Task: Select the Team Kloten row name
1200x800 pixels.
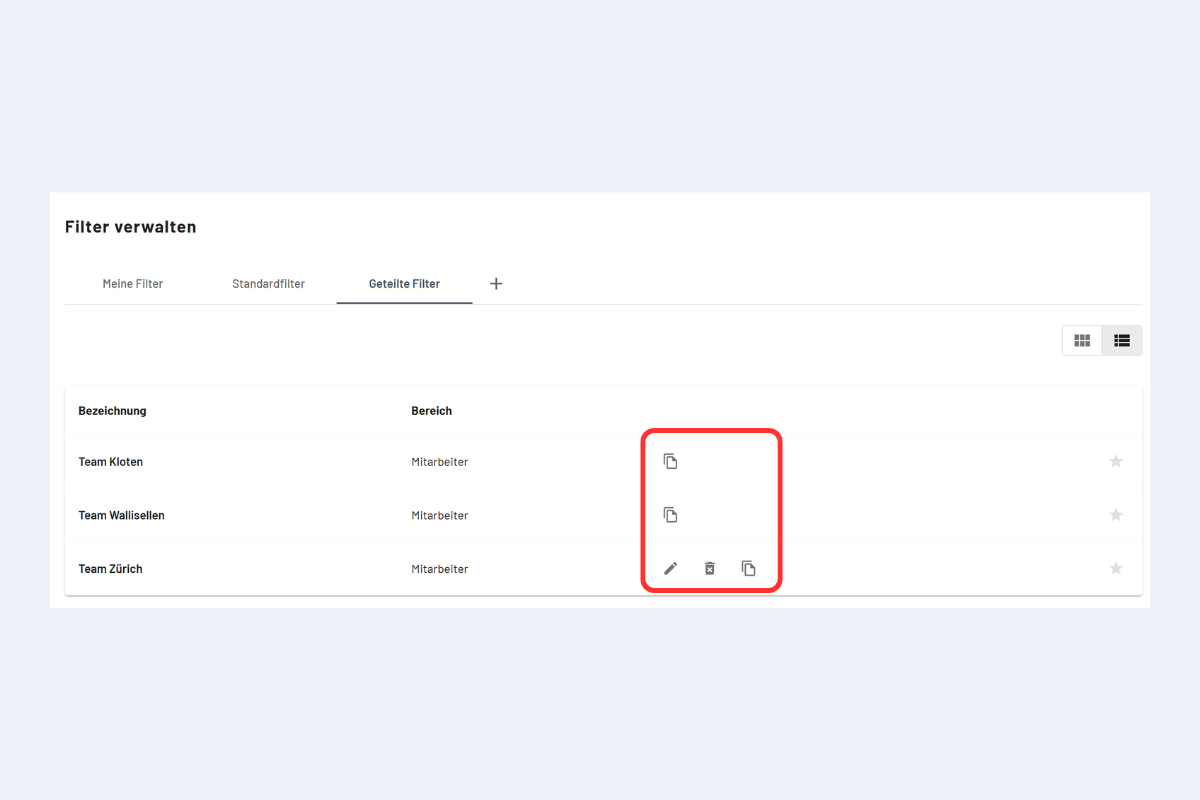Action: pyautogui.click(x=110, y=462)
